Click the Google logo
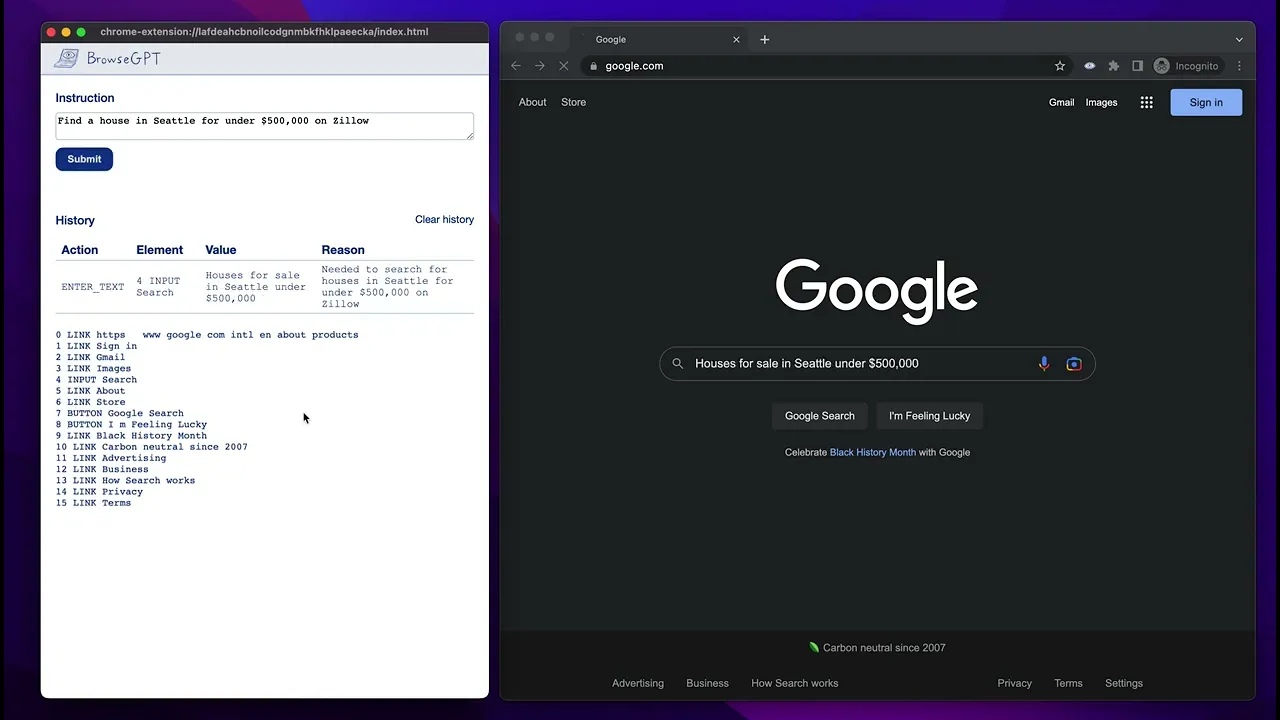 [x=877, y=292]
